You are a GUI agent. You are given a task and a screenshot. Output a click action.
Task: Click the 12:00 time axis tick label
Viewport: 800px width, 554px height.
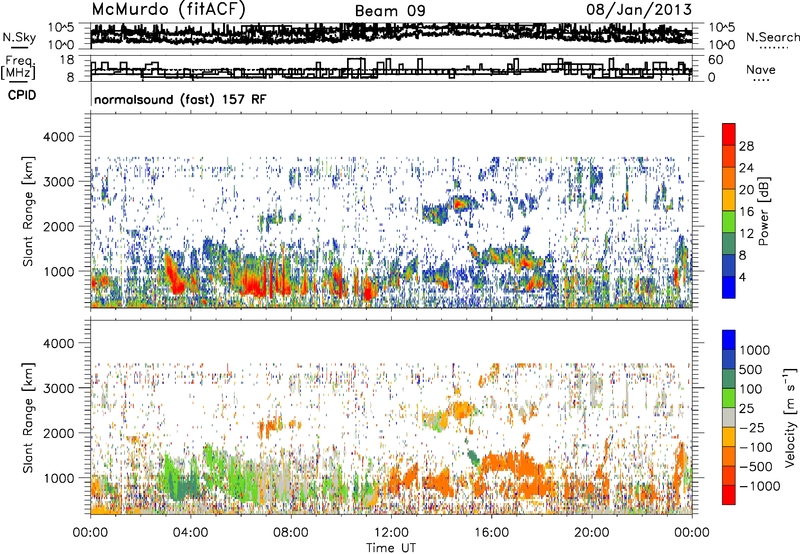click(391, 533)
